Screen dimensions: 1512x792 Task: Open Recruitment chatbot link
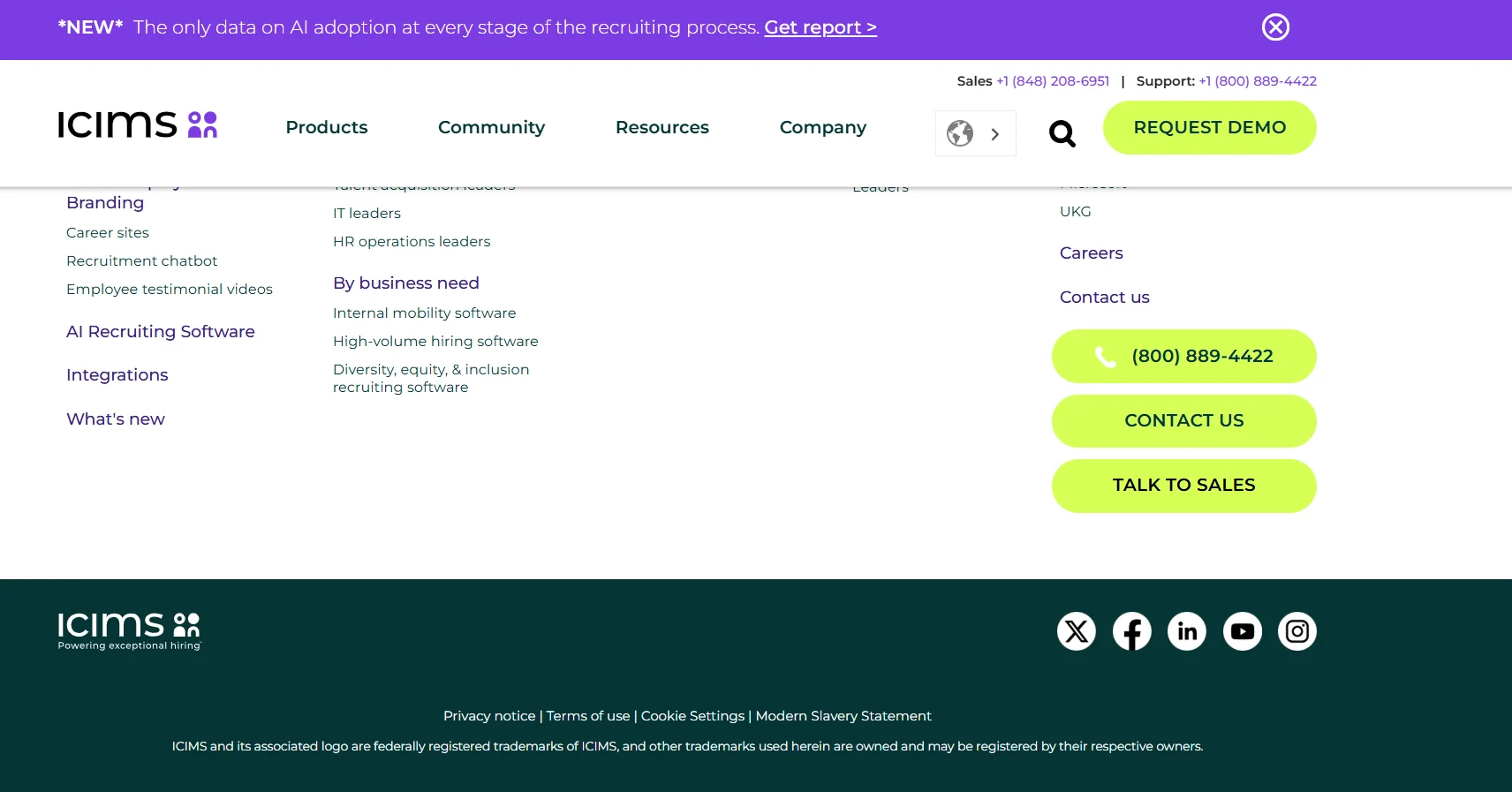pyautogui.click(x=141, y=260)
